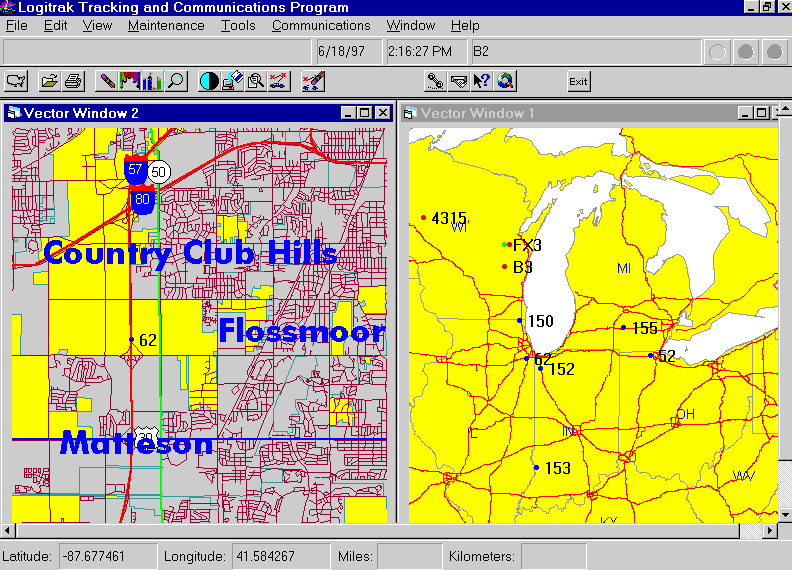
Task: Click the Miles value field
Action: (x=409, y=556)
